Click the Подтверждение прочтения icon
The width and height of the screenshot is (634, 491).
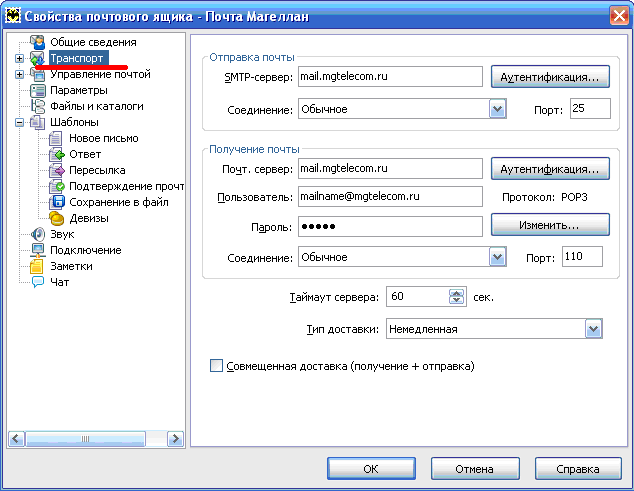point(57,186)
